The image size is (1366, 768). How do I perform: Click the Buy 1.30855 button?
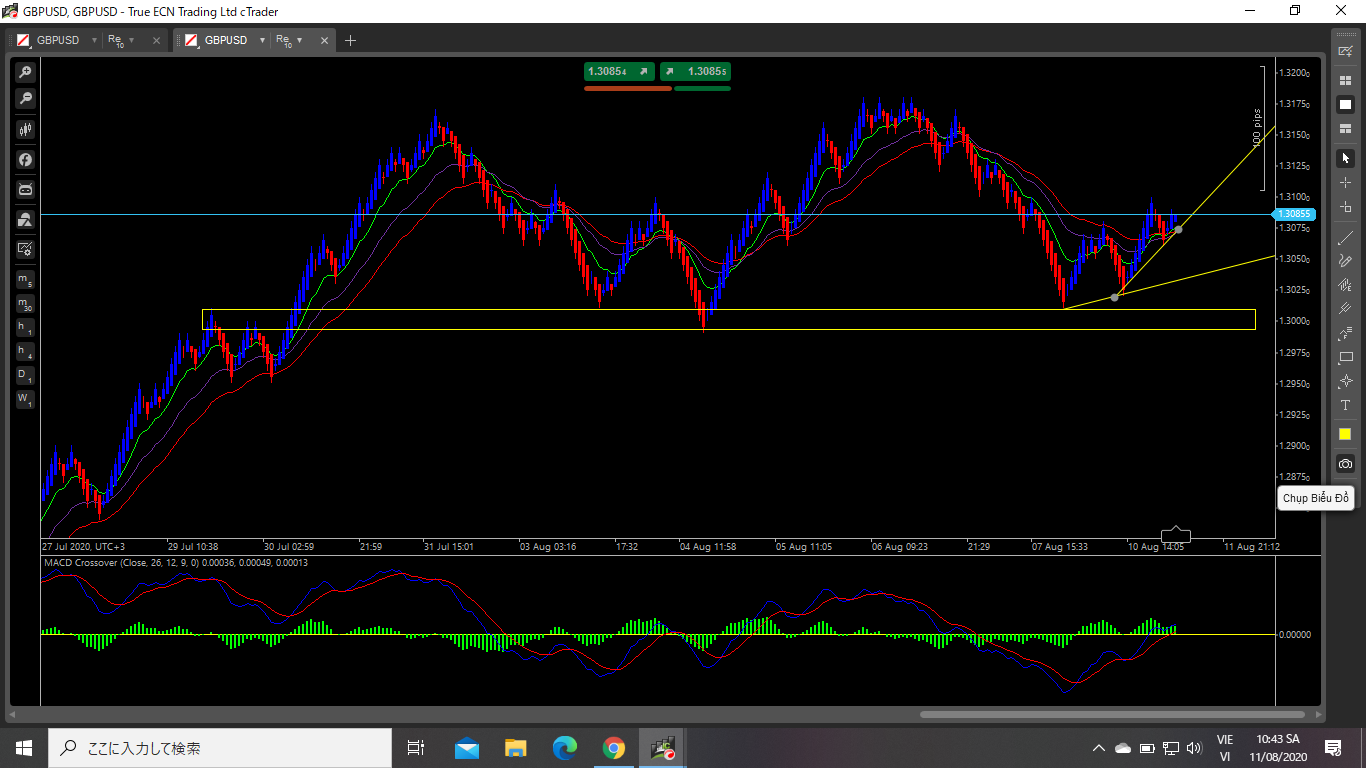pos(695,71)
